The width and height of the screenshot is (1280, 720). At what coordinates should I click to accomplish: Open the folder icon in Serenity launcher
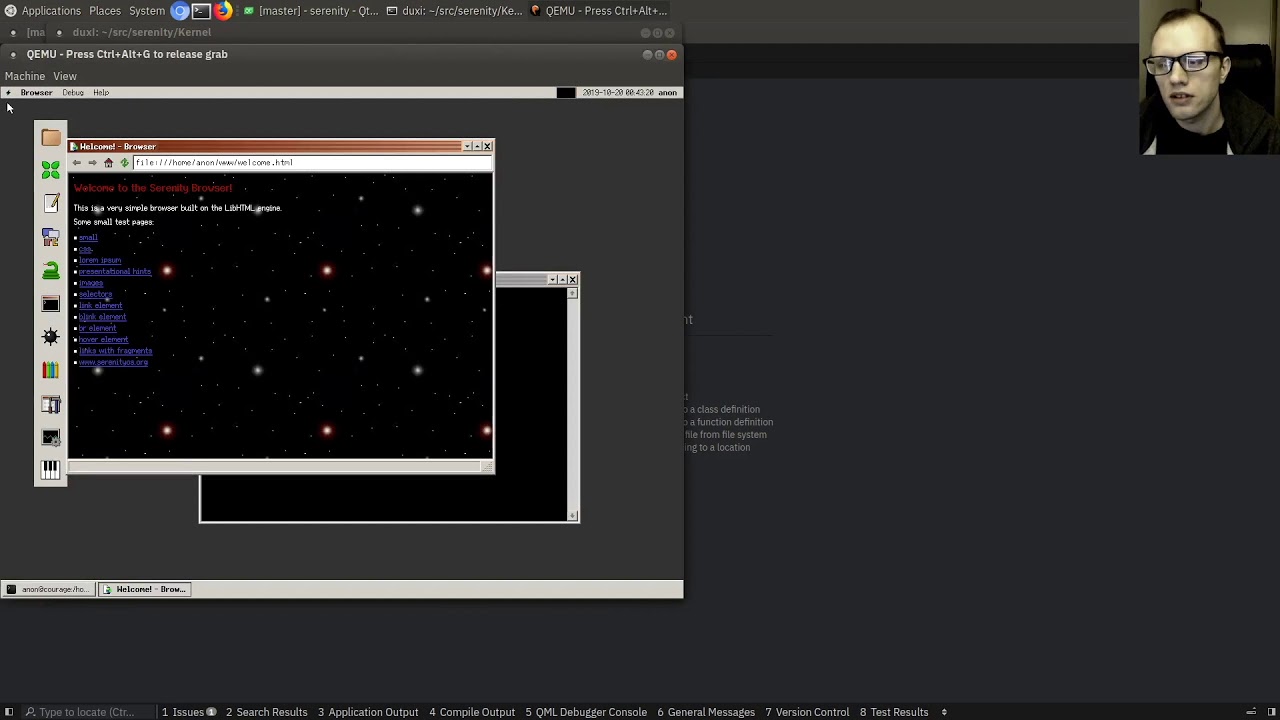point(51,137)
